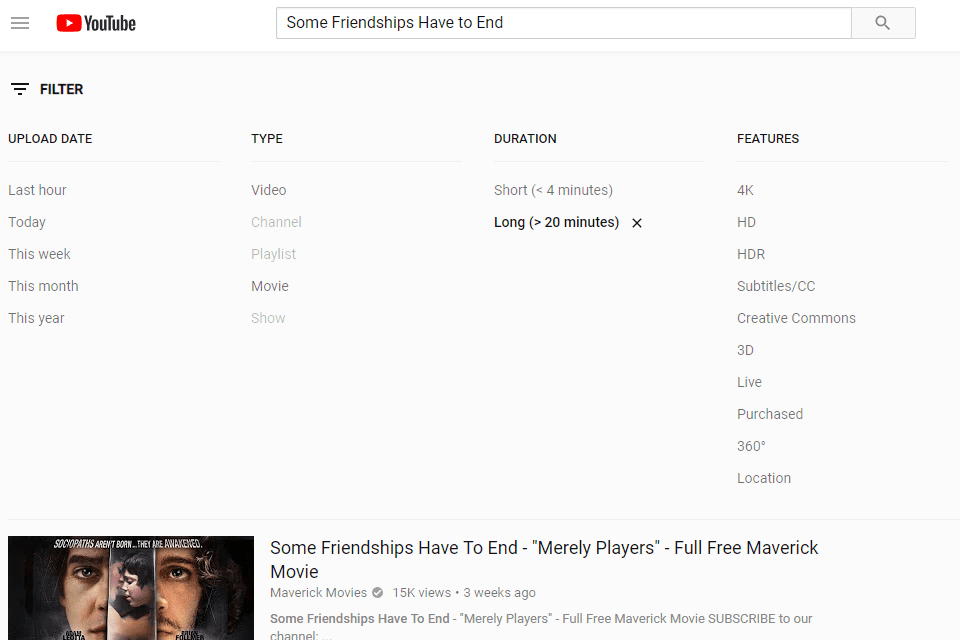The width and height of the screenshot is (960, 640).
Task: Choose This year upload filter
Action: pos(36,318)
